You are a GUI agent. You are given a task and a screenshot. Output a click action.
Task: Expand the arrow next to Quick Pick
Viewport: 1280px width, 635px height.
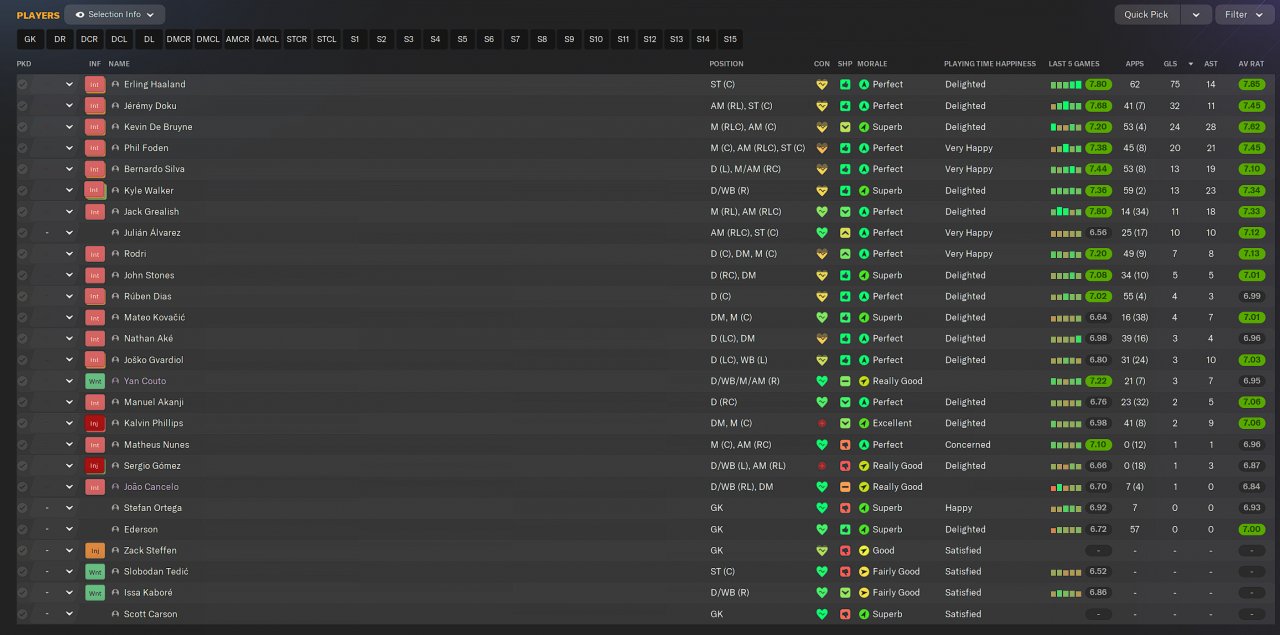(1196, 15)
